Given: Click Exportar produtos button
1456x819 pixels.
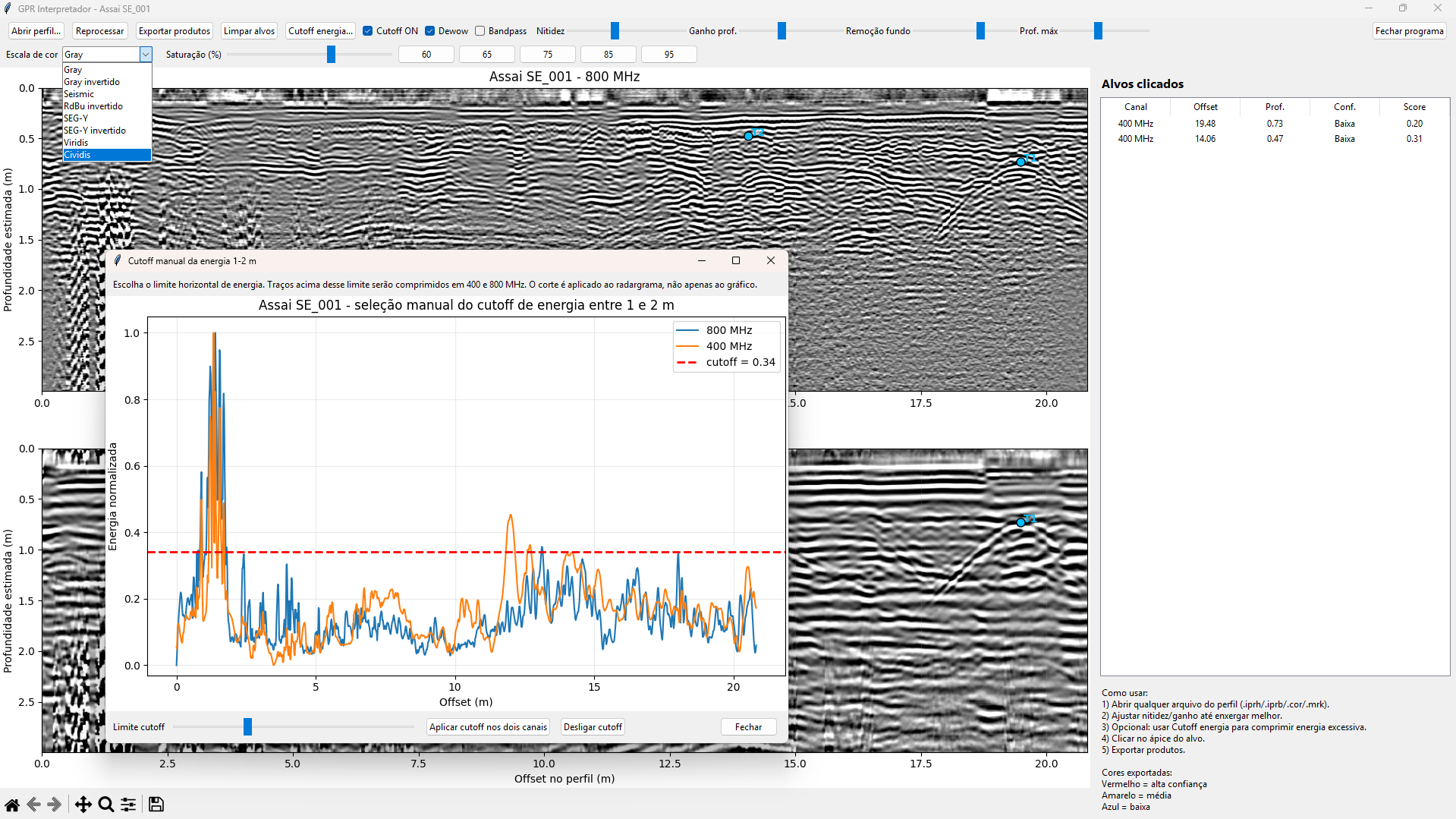Looking at the screenshot, I should pos(175,31).
